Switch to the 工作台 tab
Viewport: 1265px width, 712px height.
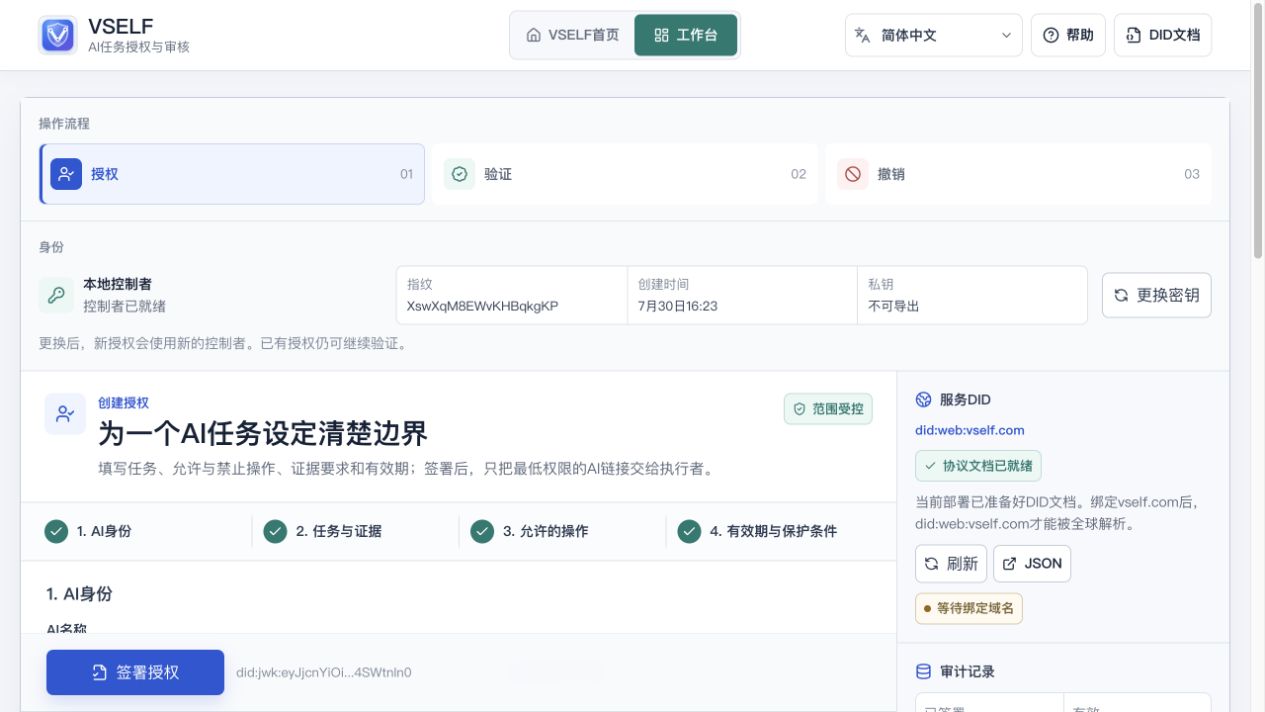click(686, 35)
